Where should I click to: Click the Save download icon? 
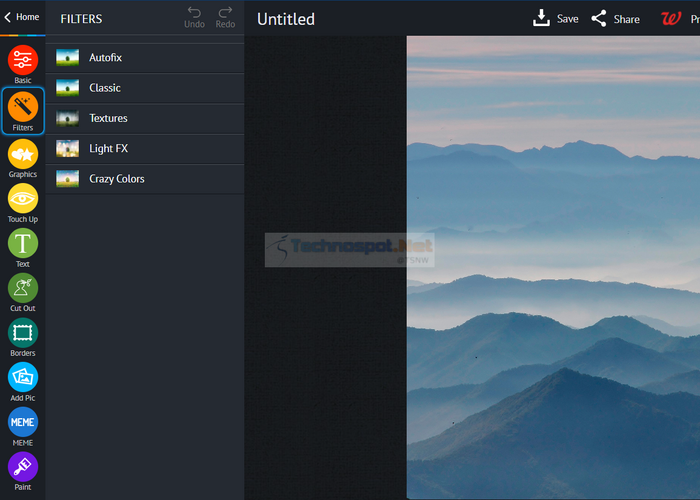541,18
